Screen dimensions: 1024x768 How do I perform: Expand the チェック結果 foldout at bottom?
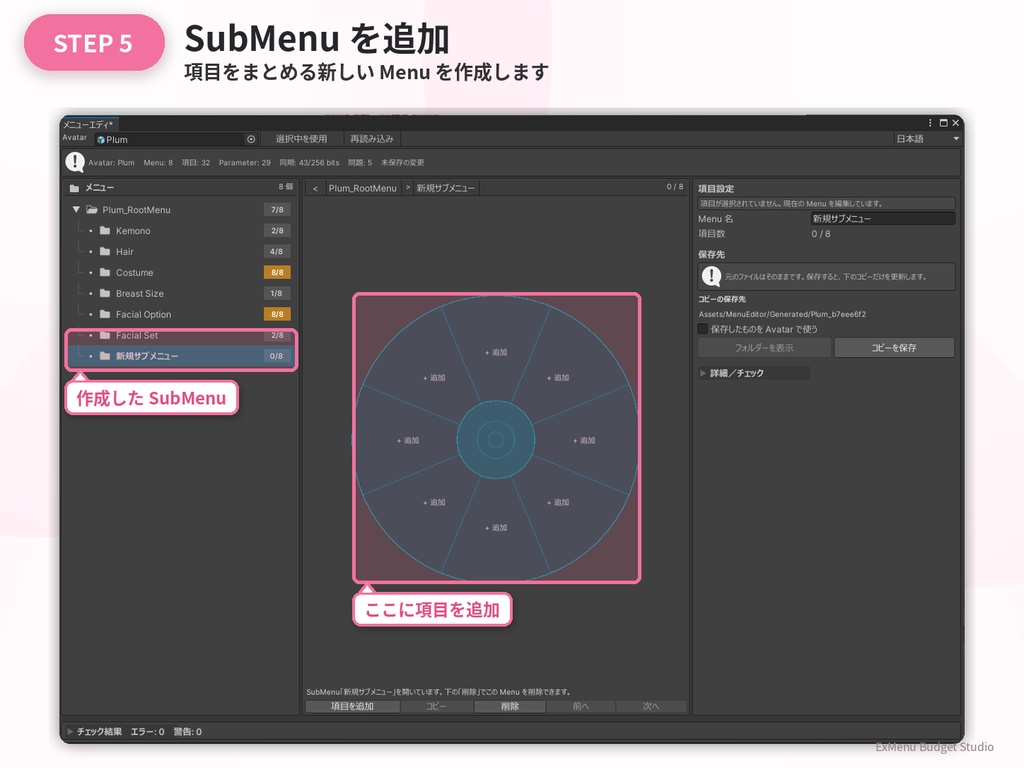pyautogui.click(x=70, y=731)
